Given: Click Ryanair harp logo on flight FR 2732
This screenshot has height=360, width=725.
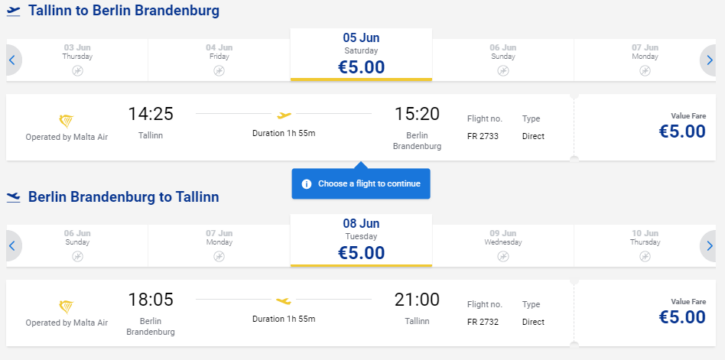Looking at the screenshot, I should pos(66,307).
